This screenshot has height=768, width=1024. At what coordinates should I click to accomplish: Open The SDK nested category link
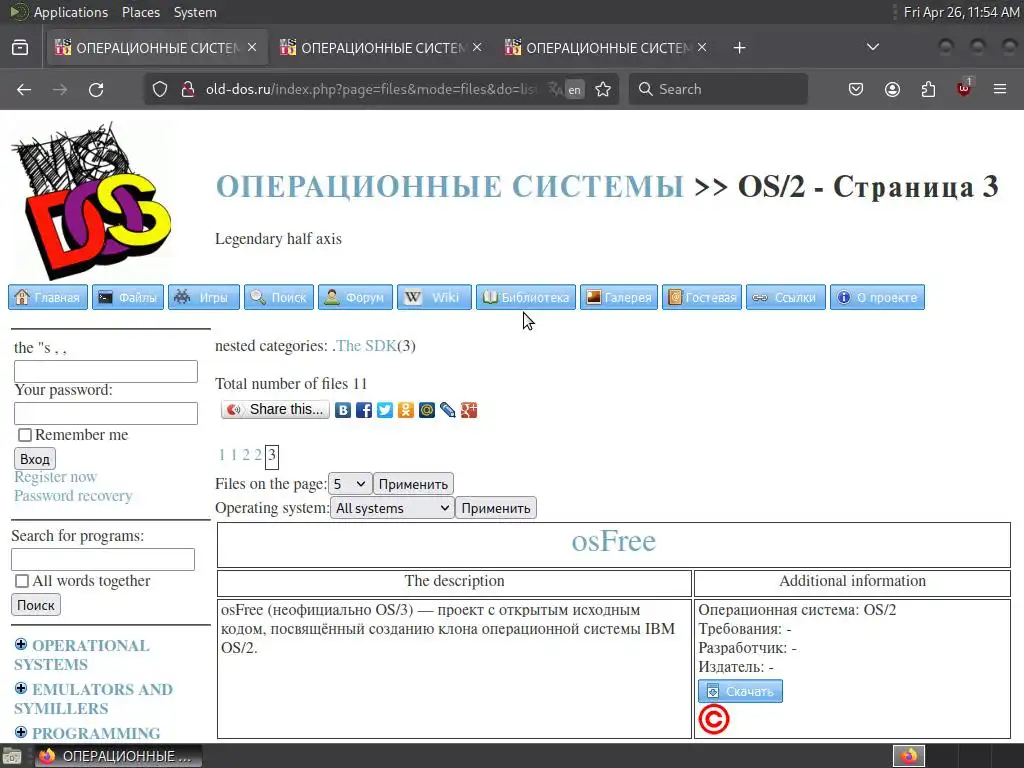coord(366,346)
